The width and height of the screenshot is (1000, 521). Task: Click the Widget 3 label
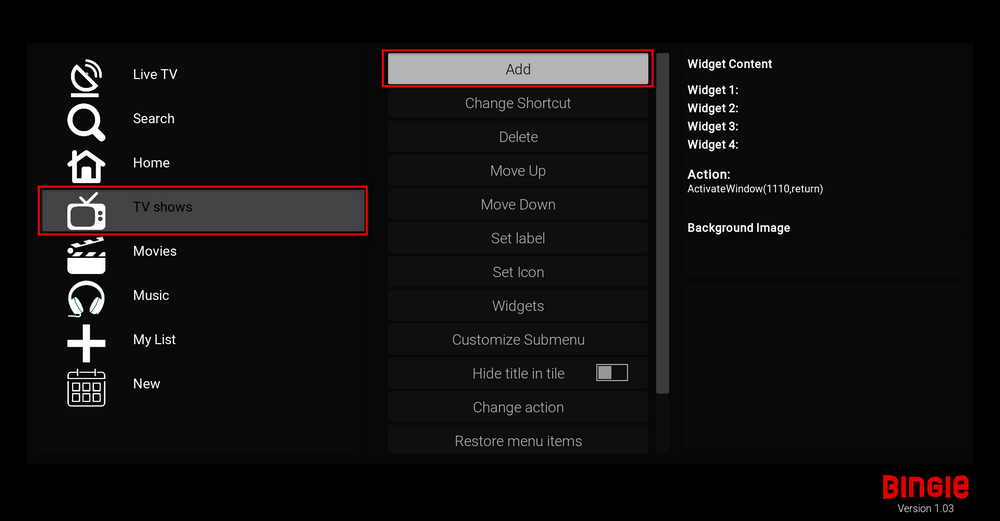pos(712,126)
